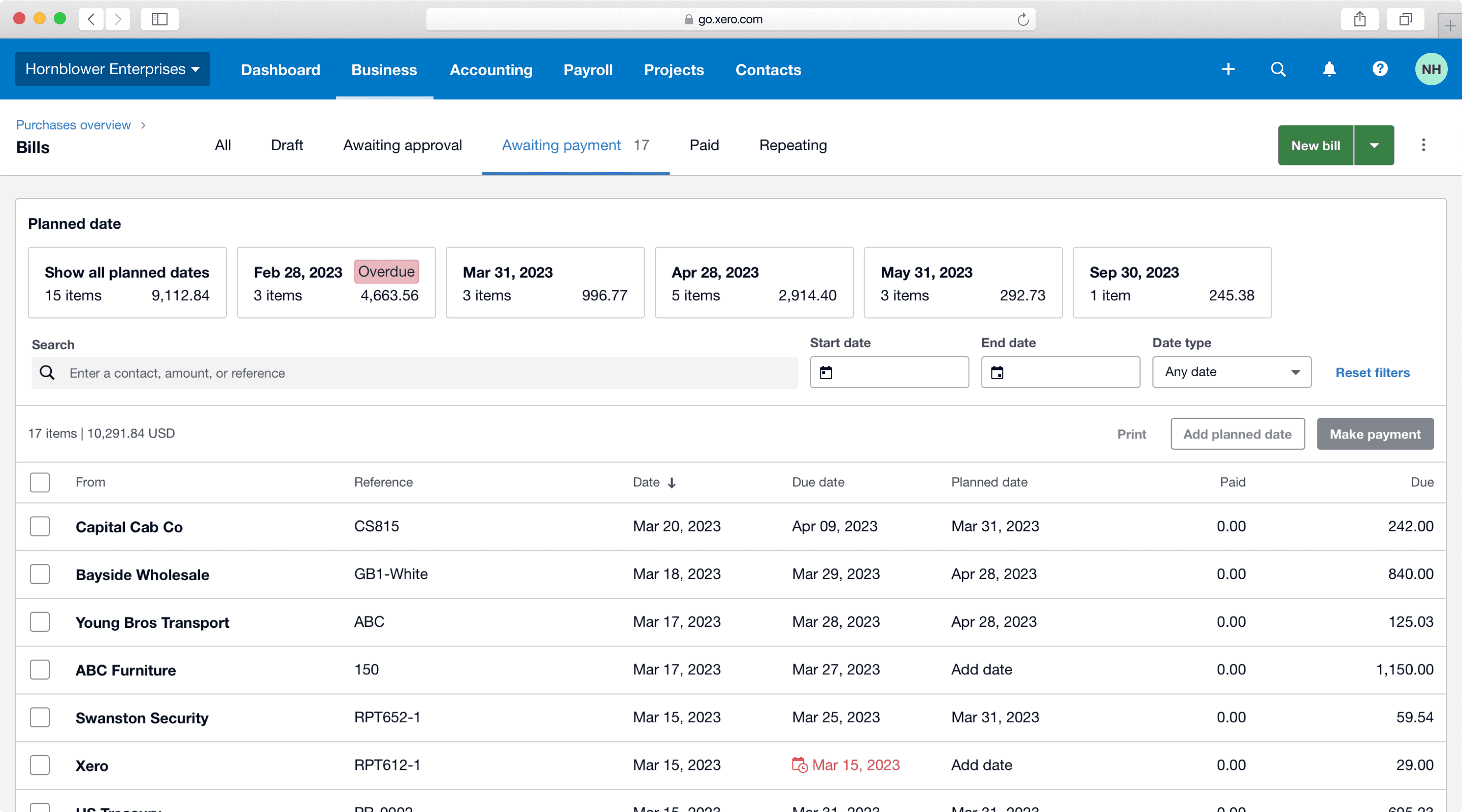Click the contact search input field
The height and width of the screenshot is (812, 1462).
click(x=415, y=373)
